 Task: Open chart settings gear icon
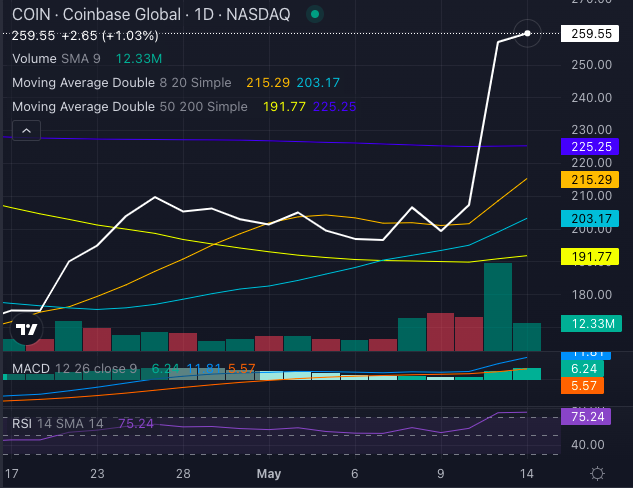[x=597, y=473]
